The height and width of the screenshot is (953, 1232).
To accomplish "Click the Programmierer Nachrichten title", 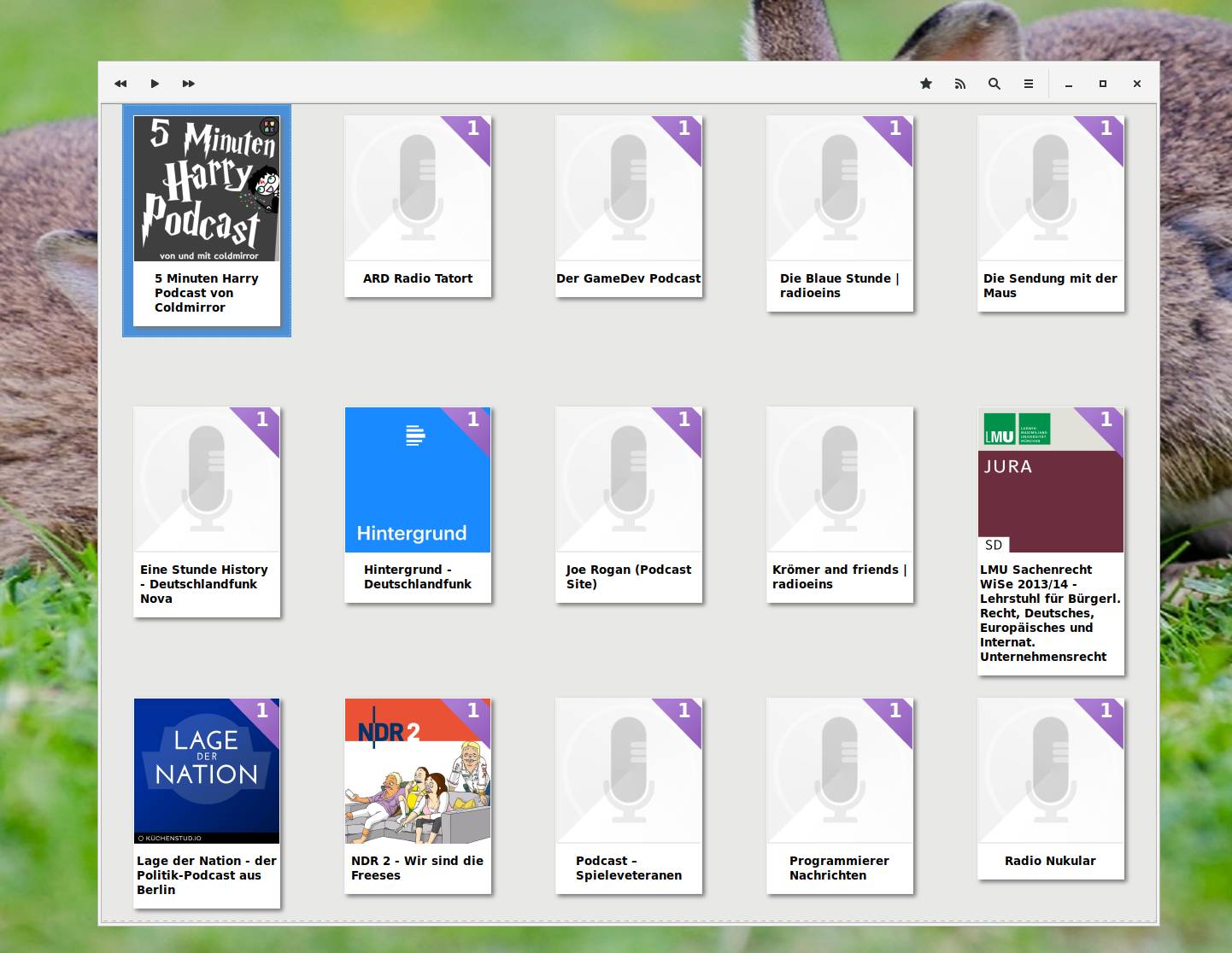I will 839,868.
